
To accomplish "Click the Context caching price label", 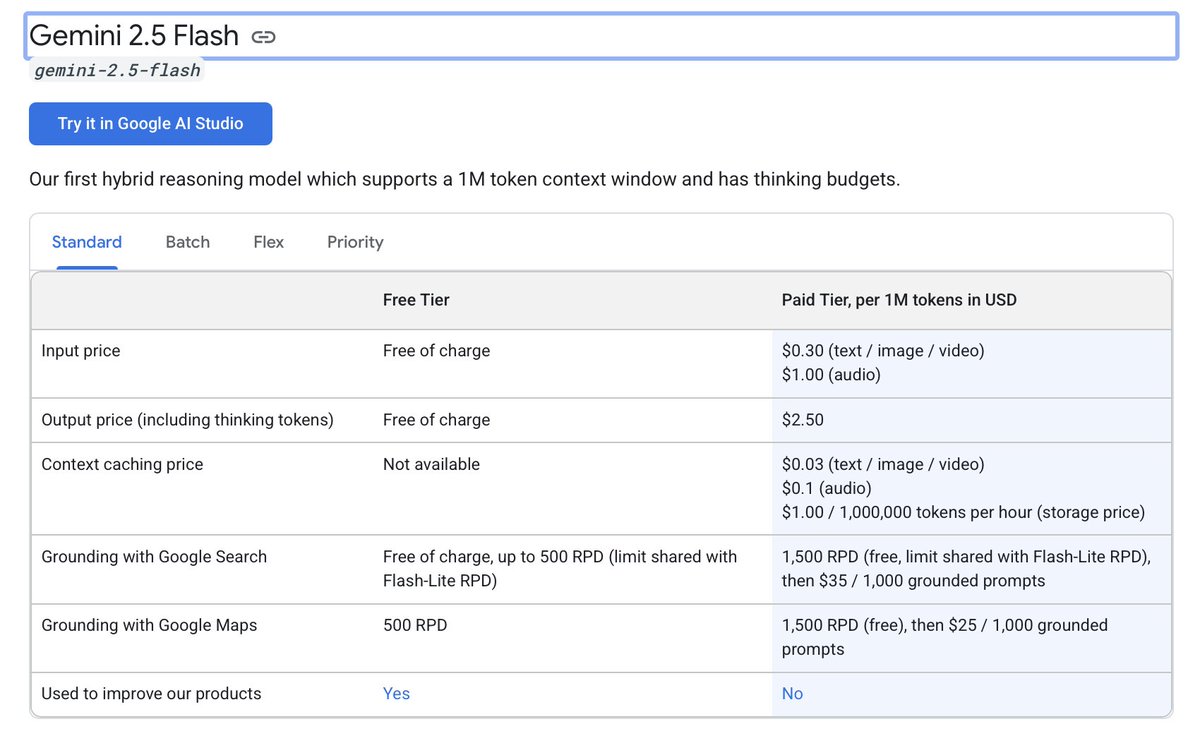I will point(122,464).
